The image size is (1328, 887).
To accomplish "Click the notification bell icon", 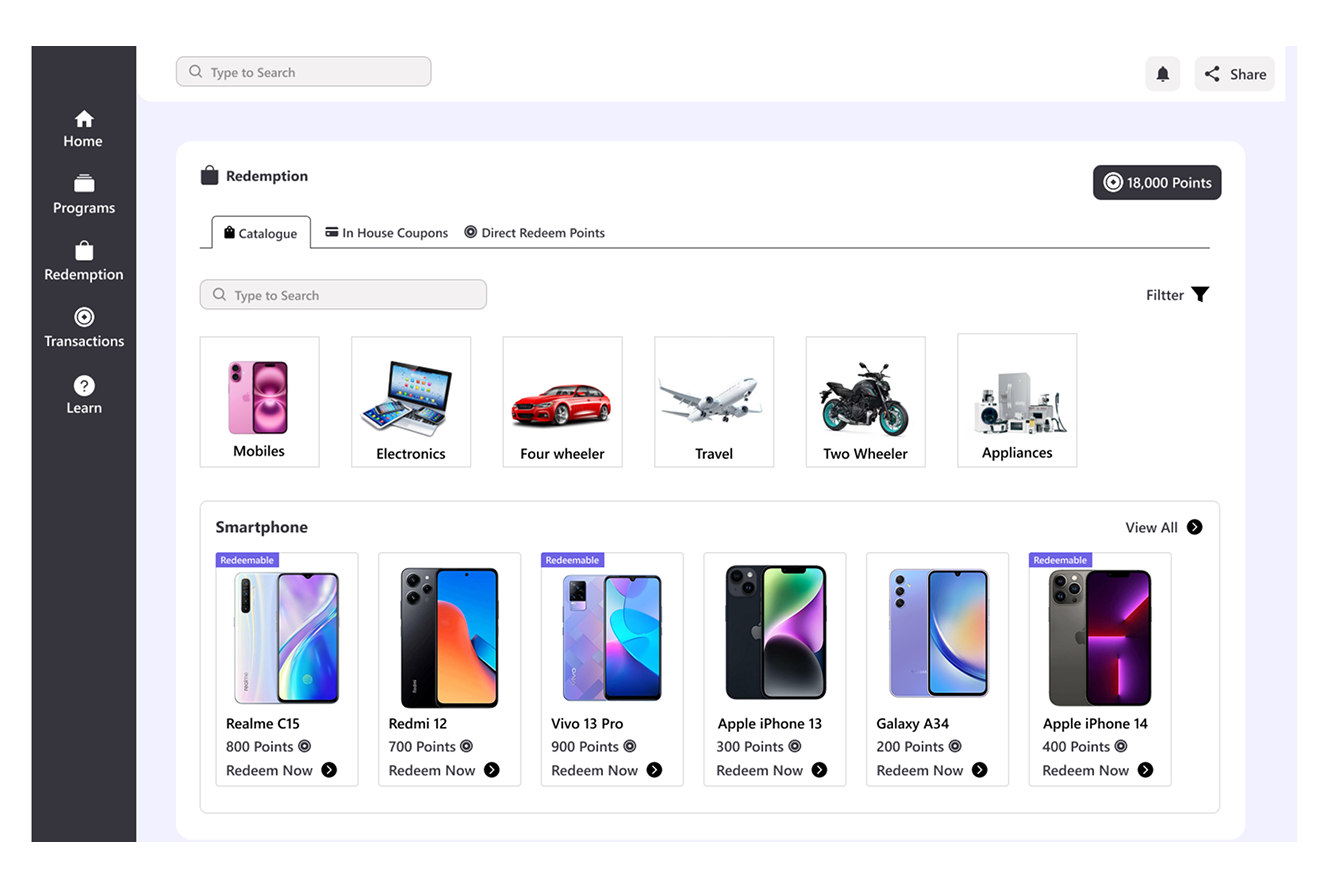I will point(1163,74).
